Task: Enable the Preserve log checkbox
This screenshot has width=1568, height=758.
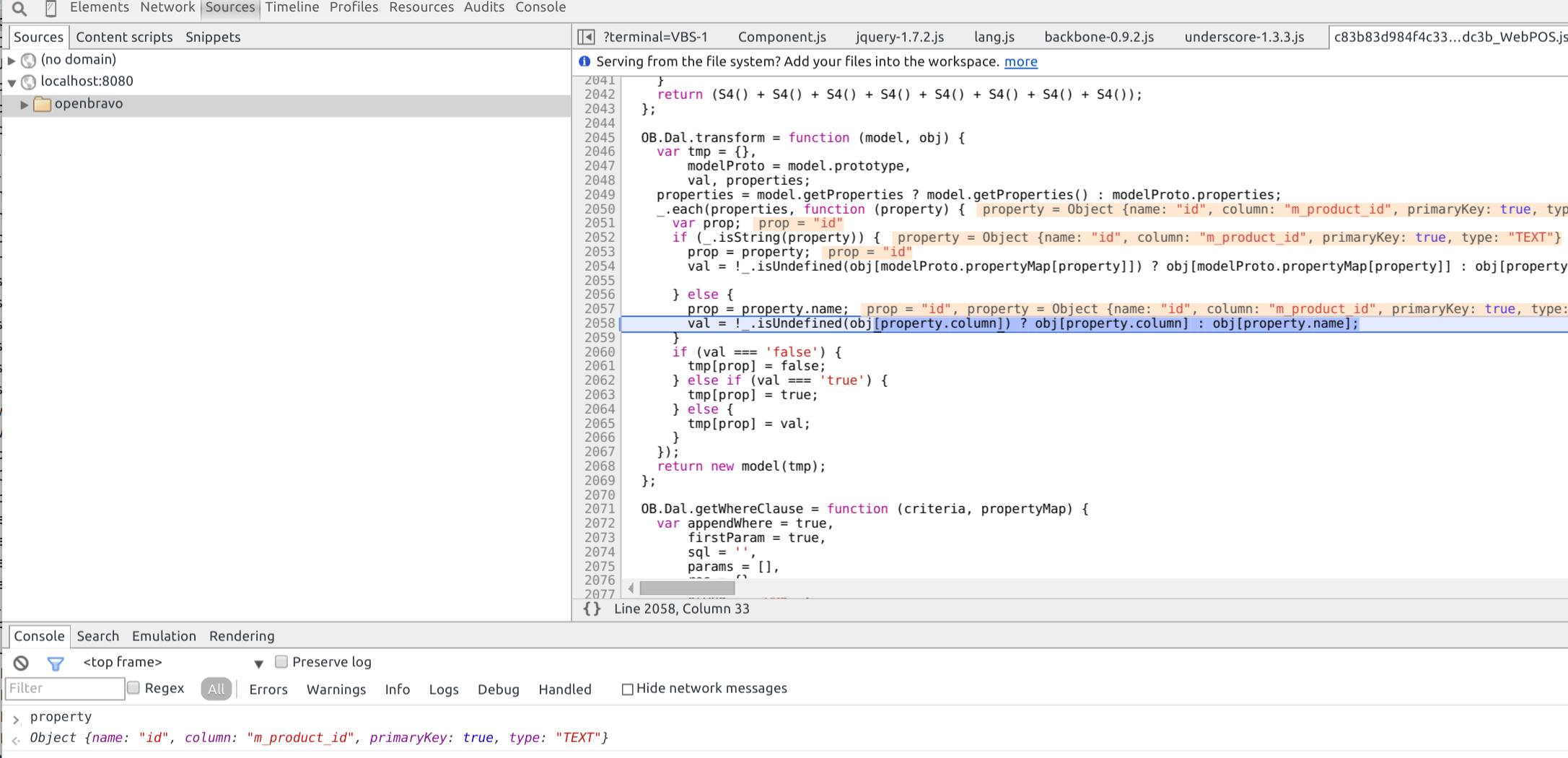Action: (x=281, y=662)
